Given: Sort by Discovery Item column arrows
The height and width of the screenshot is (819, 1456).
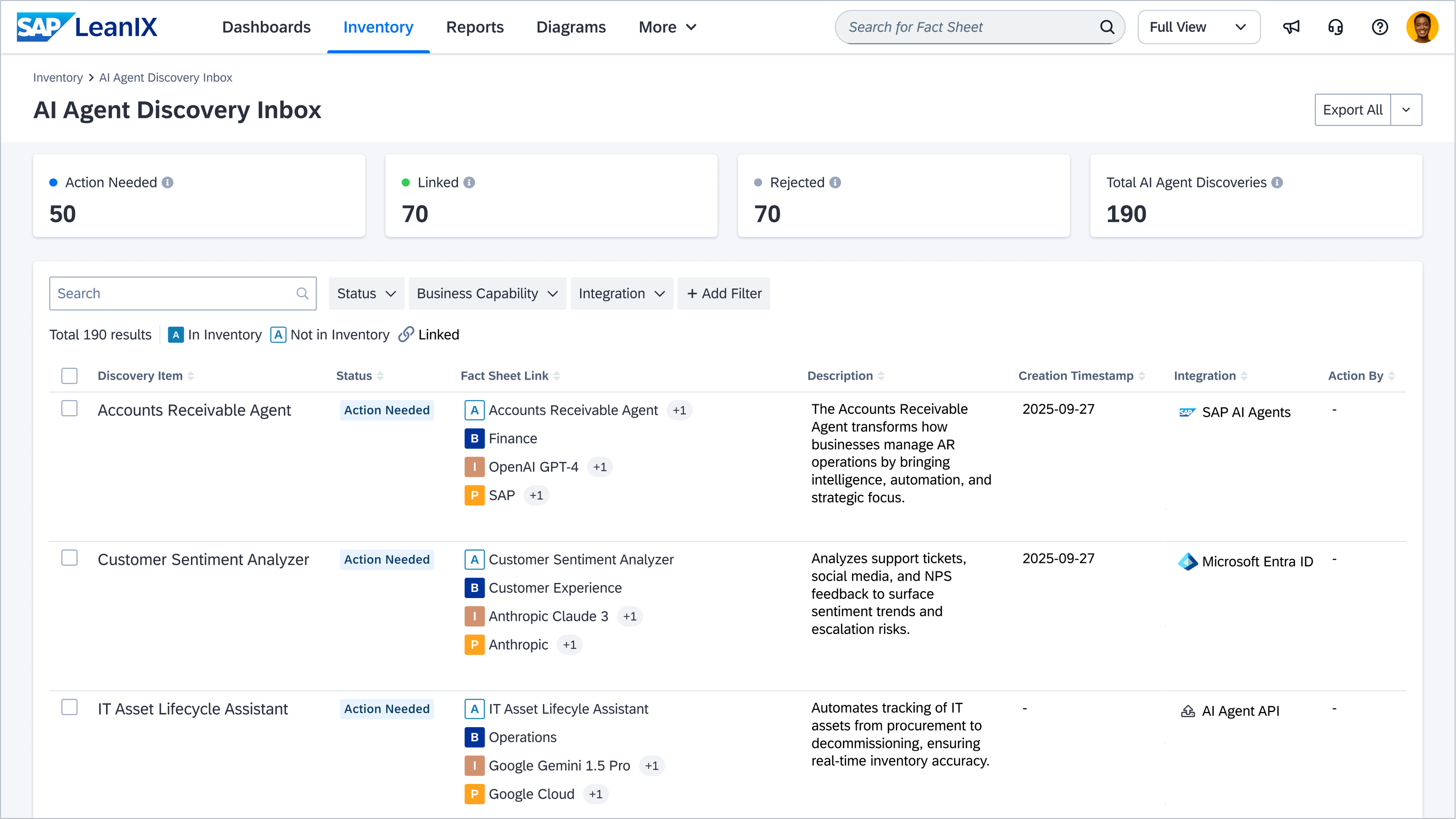Looking at the screenshot, I should point(191,376).
